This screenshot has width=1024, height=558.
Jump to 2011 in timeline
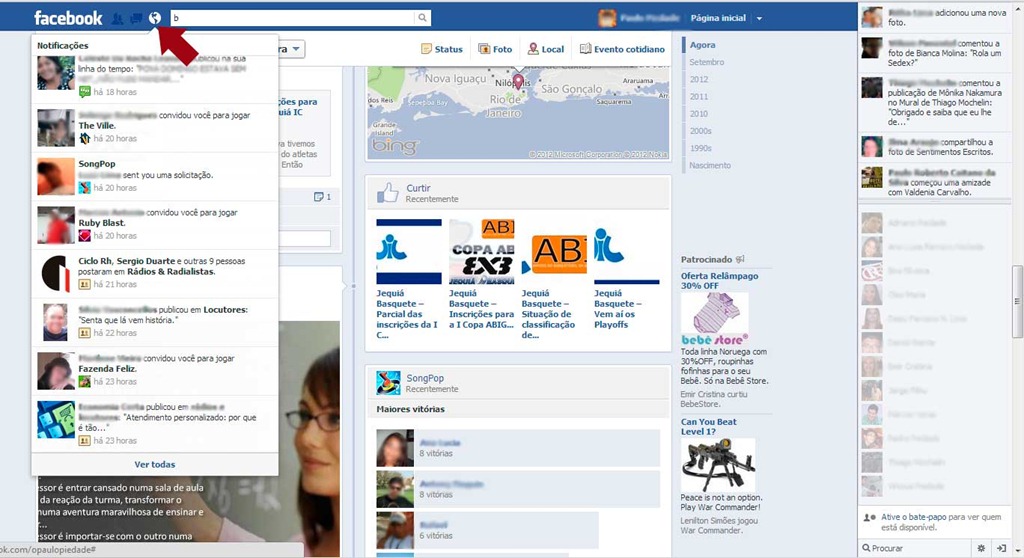click(699, 96)
